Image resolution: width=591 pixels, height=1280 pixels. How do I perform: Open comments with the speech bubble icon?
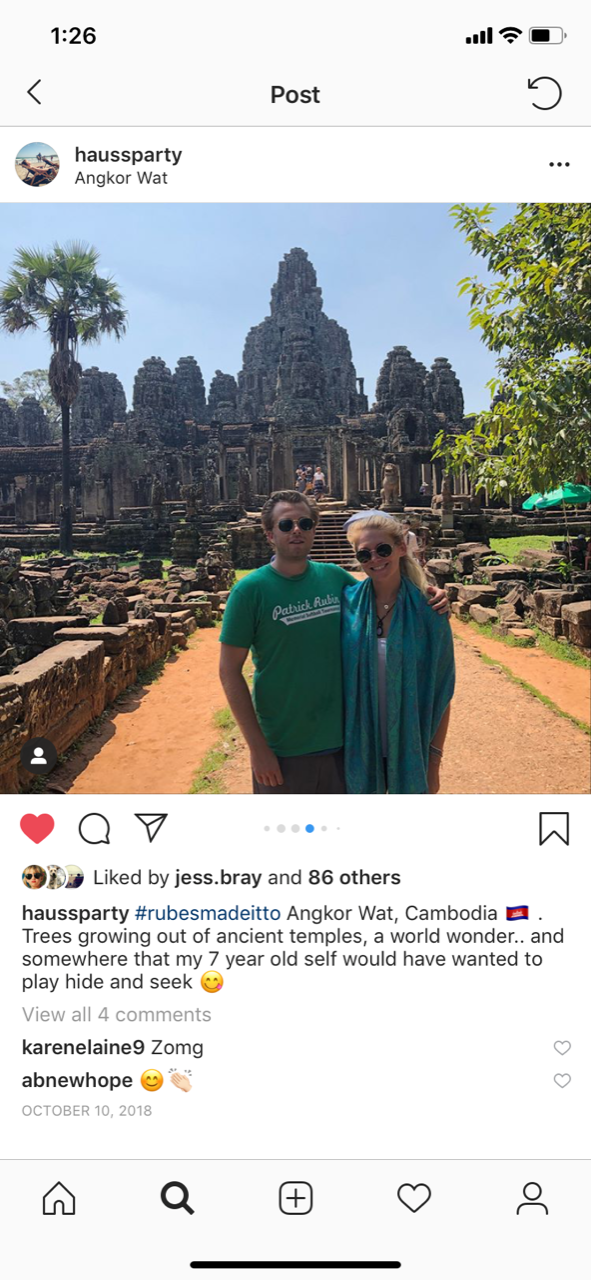point(94,828)
